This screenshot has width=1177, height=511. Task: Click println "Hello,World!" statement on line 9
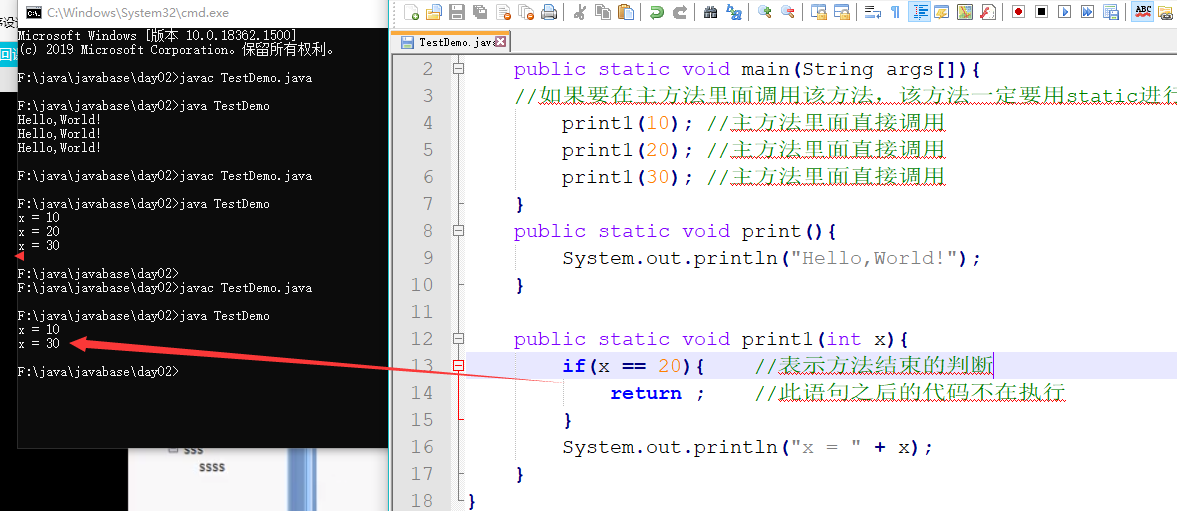[772, 258]
